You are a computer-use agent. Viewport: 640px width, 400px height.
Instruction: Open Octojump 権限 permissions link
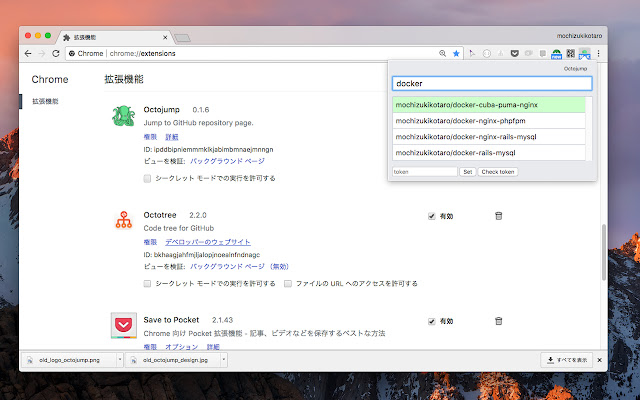150,137
